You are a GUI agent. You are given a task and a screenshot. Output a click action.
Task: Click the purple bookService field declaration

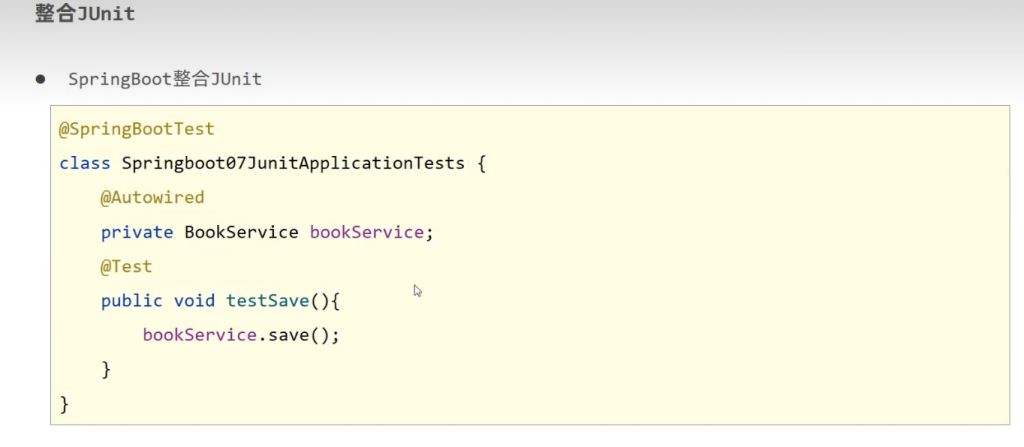click(368, 232)
